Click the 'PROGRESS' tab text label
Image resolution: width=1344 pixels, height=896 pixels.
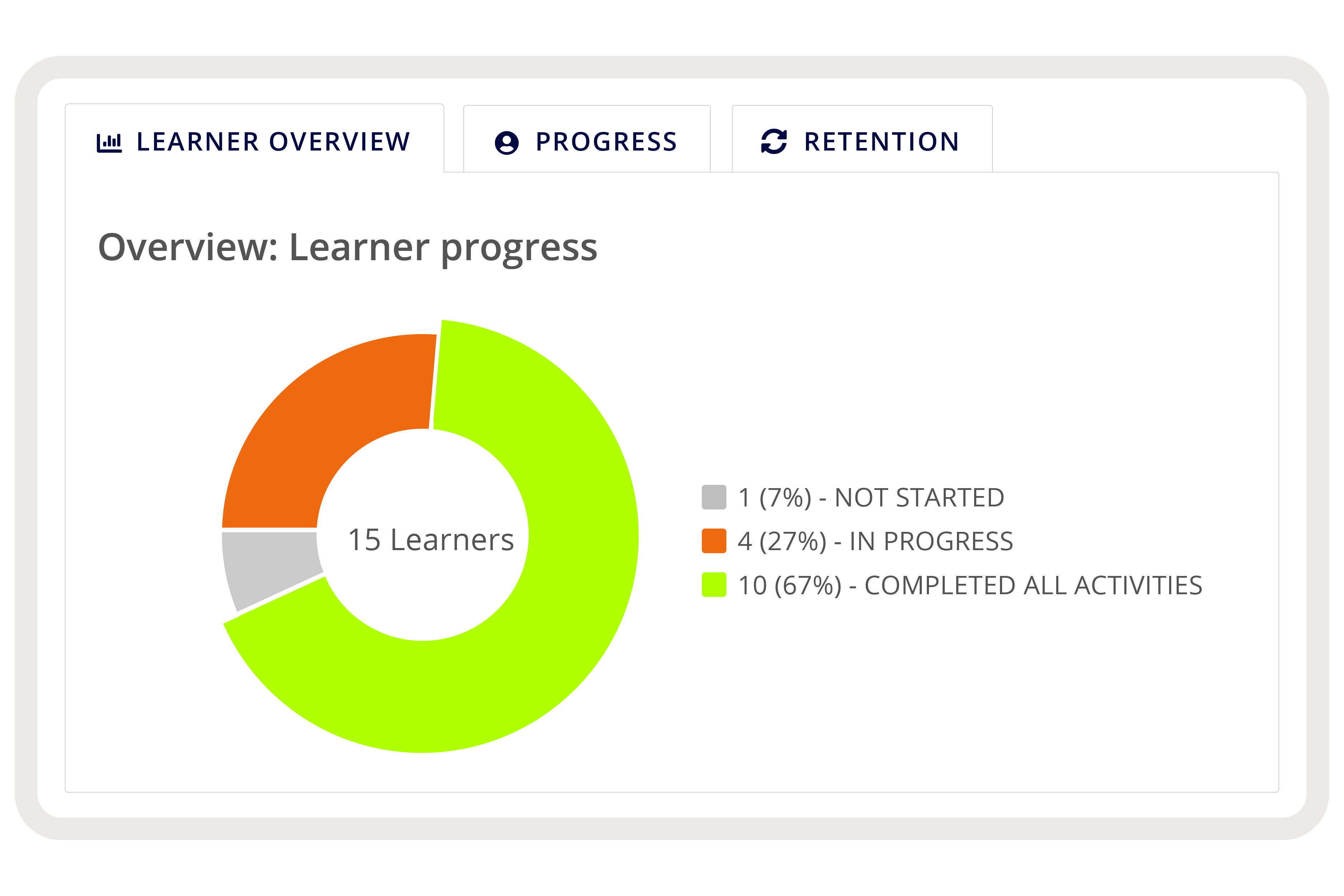606,142
